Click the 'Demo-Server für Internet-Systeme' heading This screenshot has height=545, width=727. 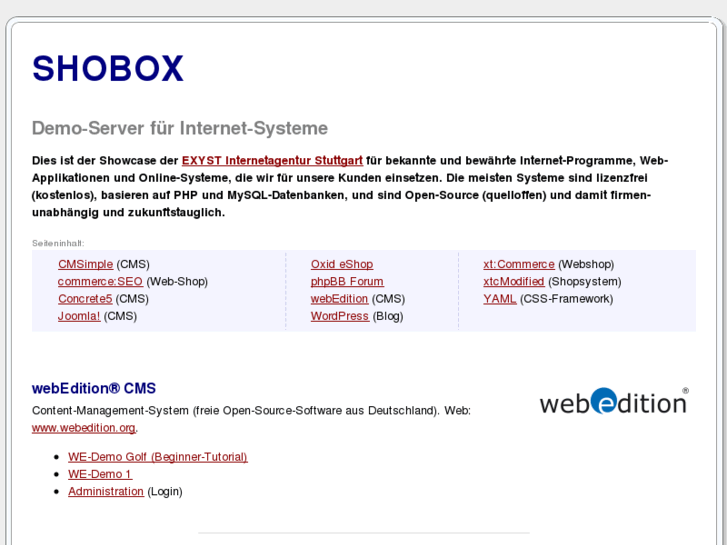tap(179, 128)
